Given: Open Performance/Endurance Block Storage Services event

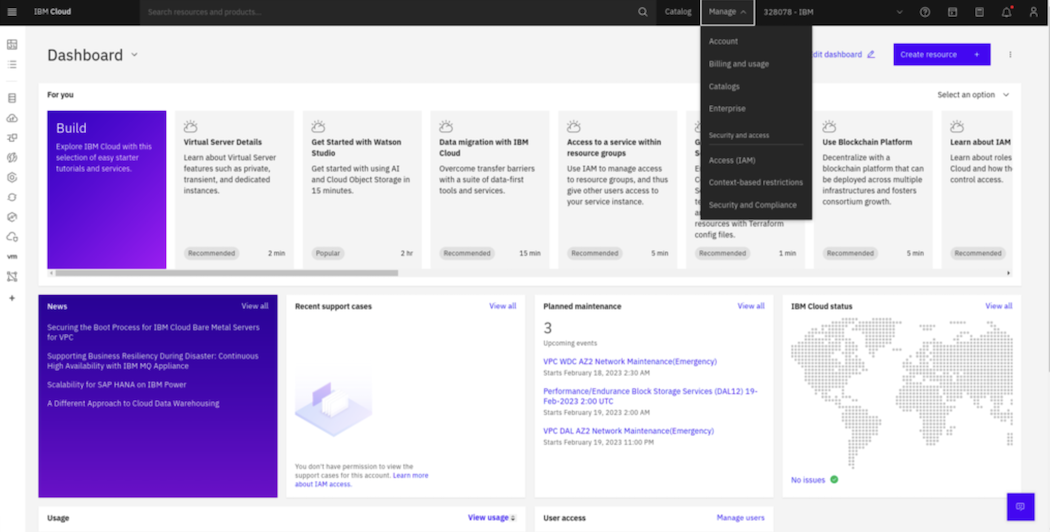Looking at the screenshot, I should pos(650,396).
